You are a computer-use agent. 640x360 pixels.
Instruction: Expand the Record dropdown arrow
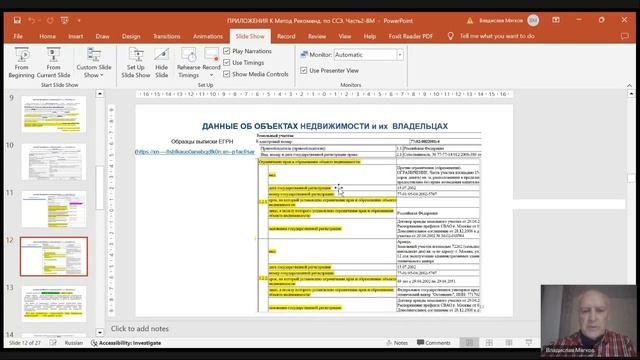(x=211, y=76)
